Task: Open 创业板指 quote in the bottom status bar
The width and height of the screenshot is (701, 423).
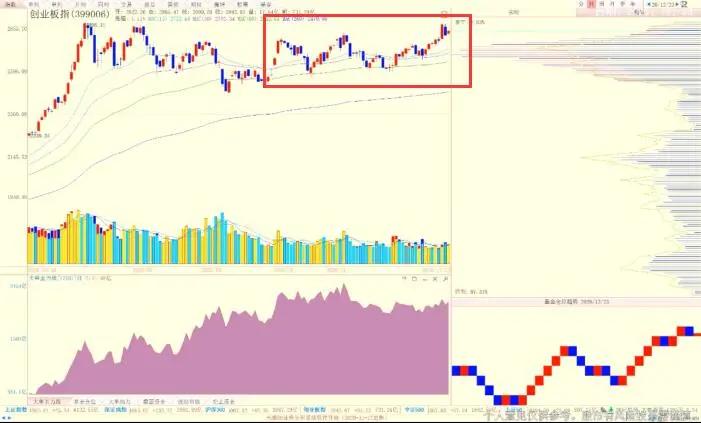Action: (315, 410)
